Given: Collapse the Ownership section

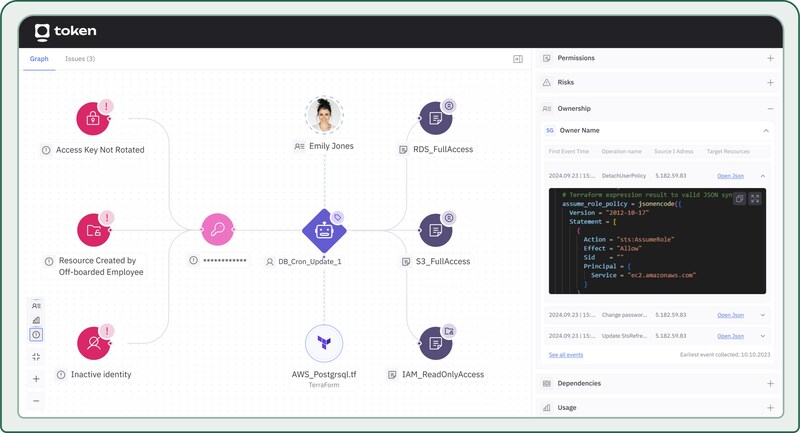Looking at the screenshot, I should [770, 108].
